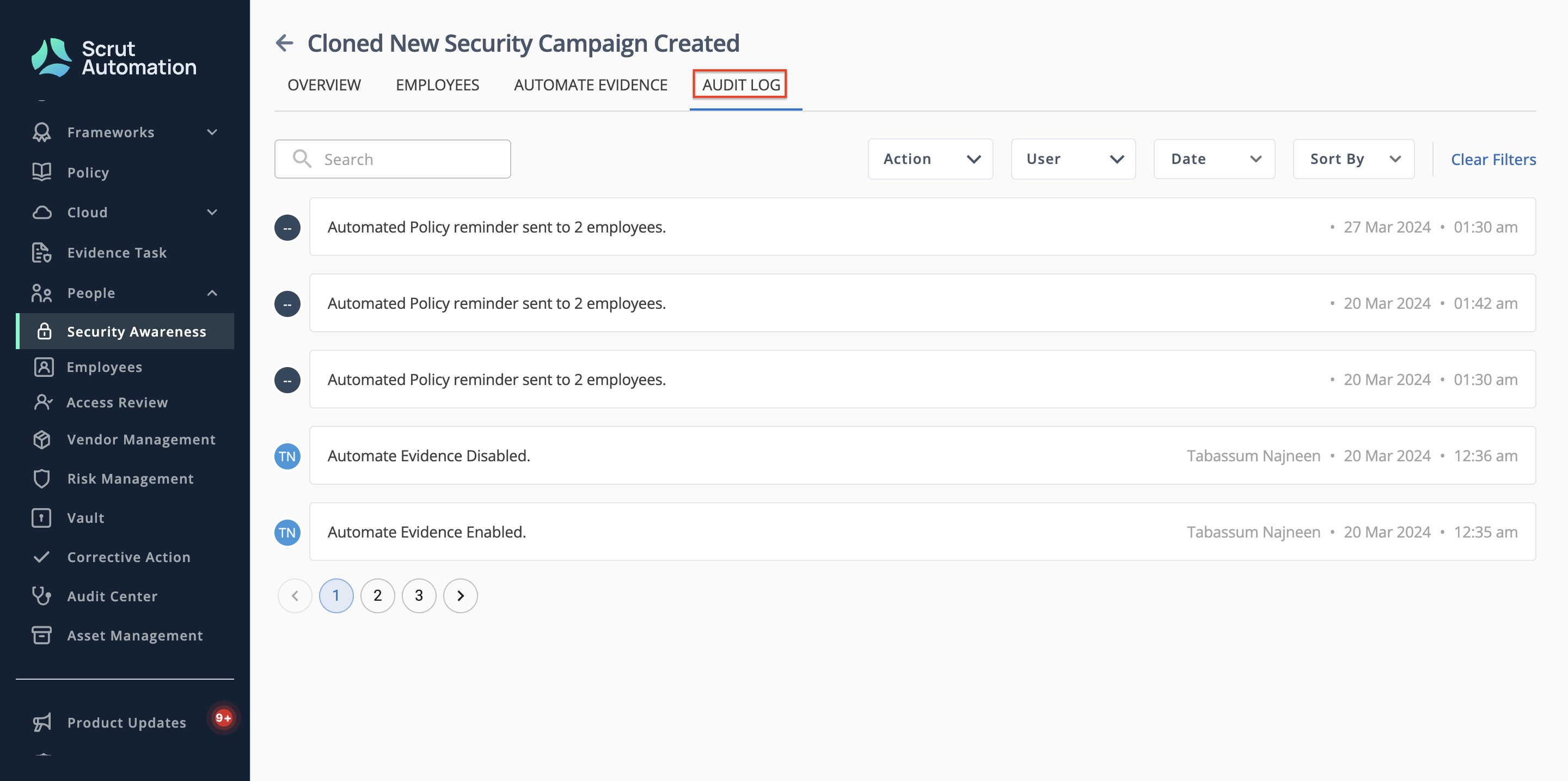The height and width of the screenshot is (781, 1568).
Task: Click the Access Review person icon
Action: 44,402
